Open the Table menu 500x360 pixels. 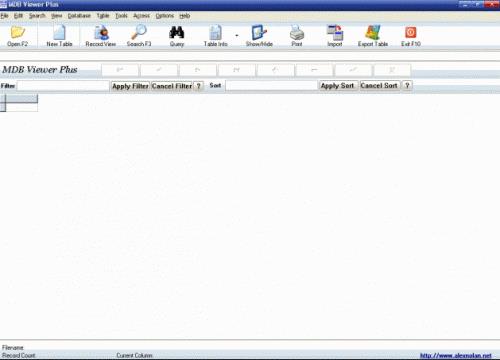[103, 16]
